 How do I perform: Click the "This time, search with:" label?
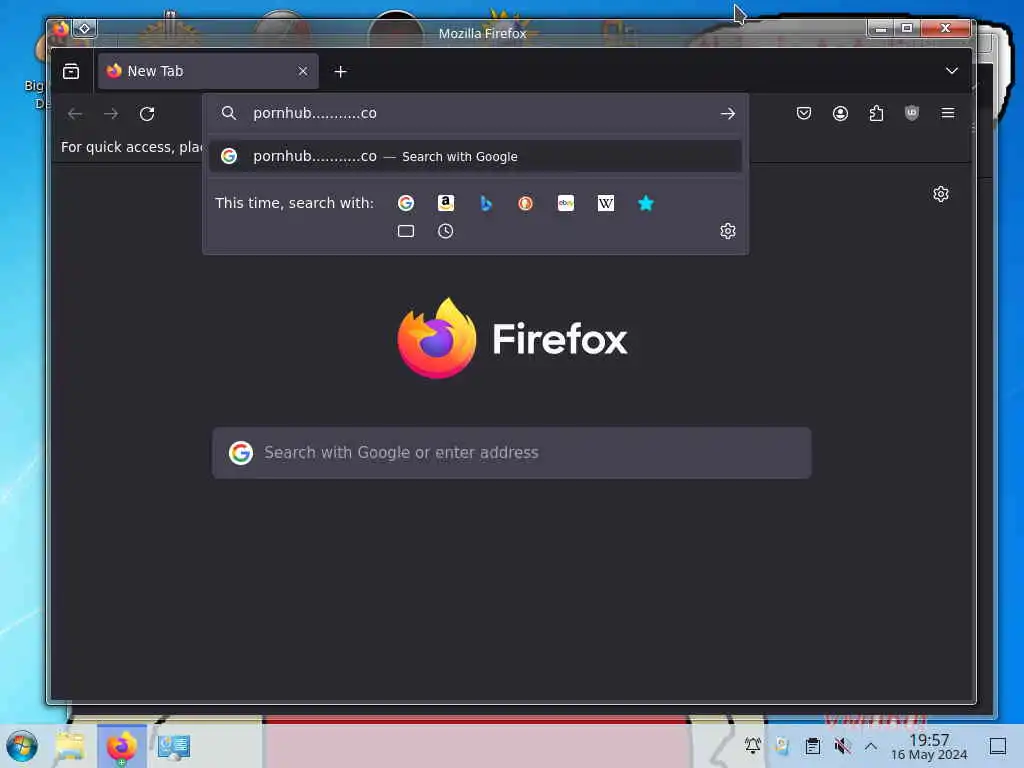[295, 203]
